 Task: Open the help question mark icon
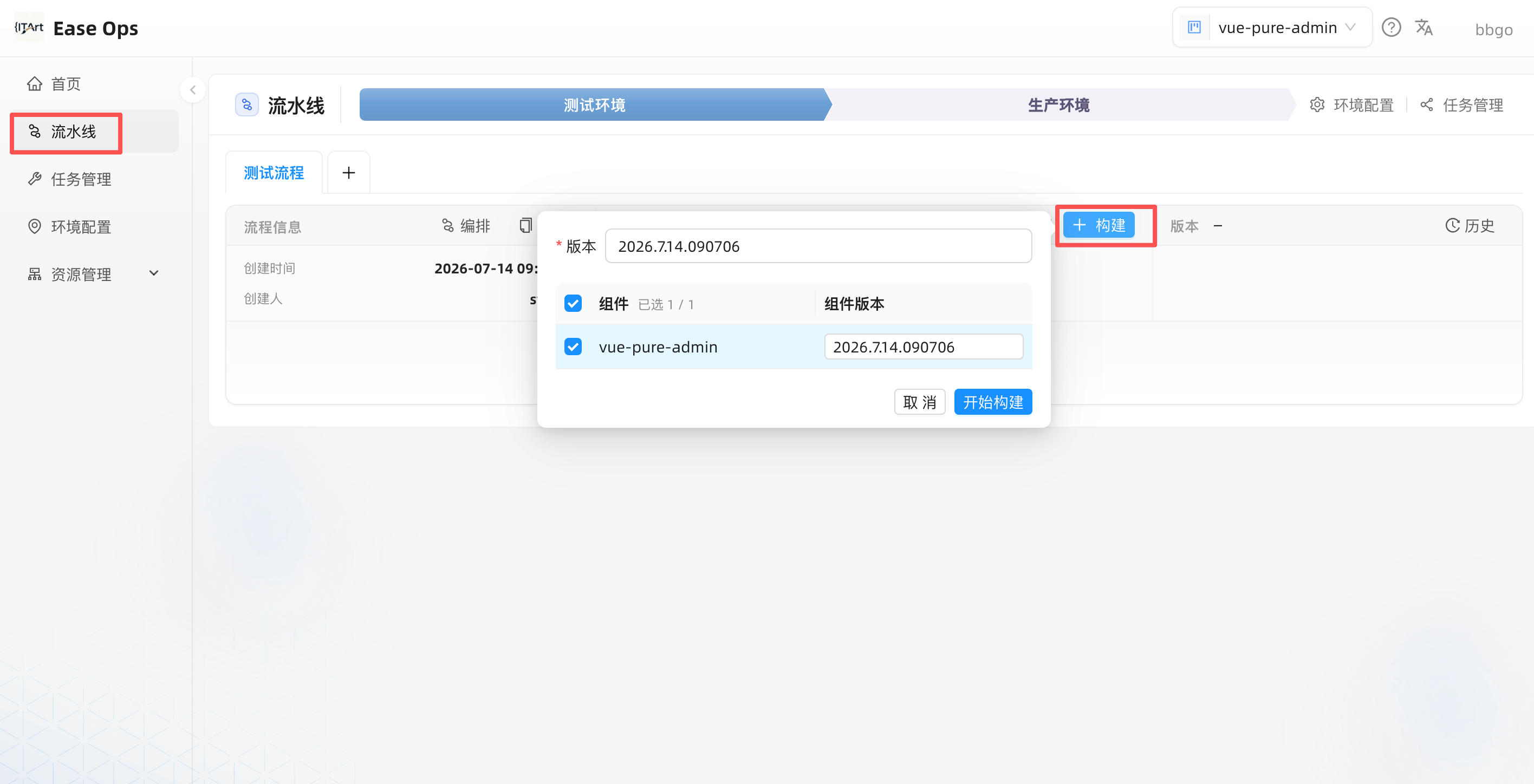(x=1391, y=28)
